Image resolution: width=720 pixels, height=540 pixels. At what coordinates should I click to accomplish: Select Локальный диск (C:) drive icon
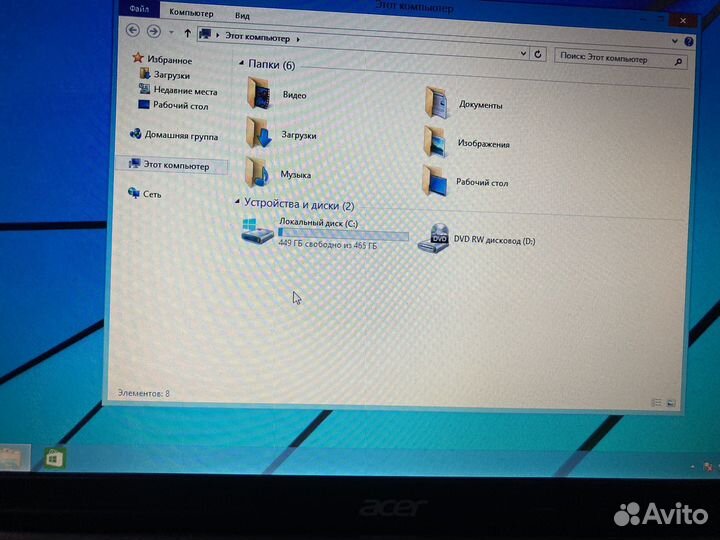(256, 231)
